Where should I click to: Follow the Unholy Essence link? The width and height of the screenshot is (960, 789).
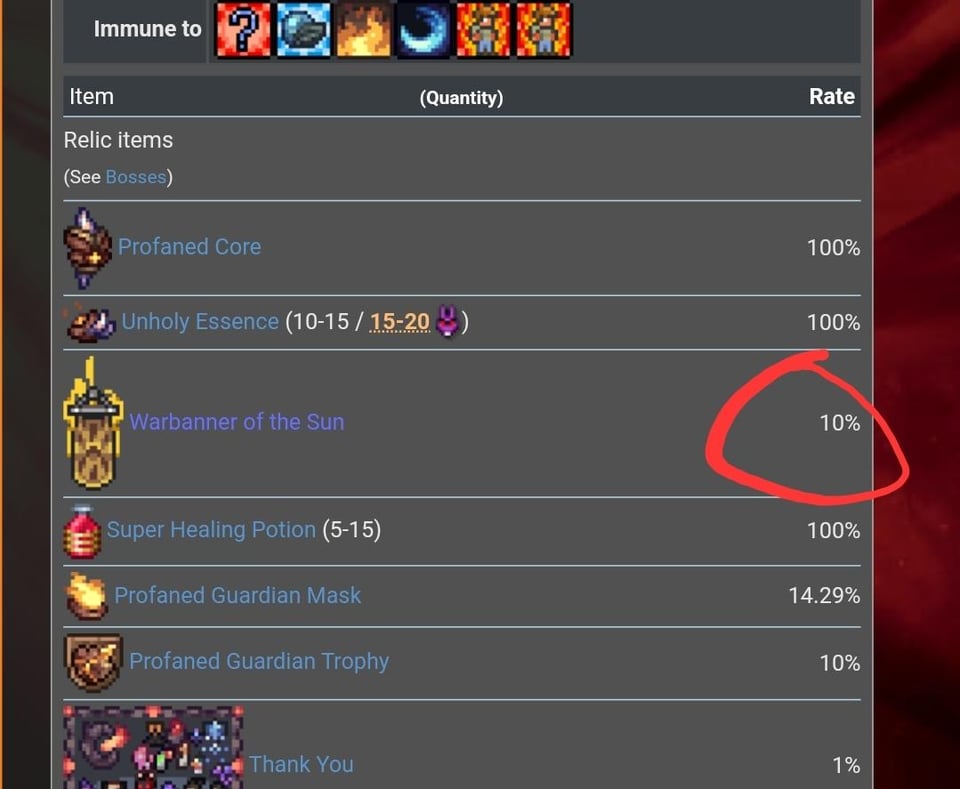[200, 322]
